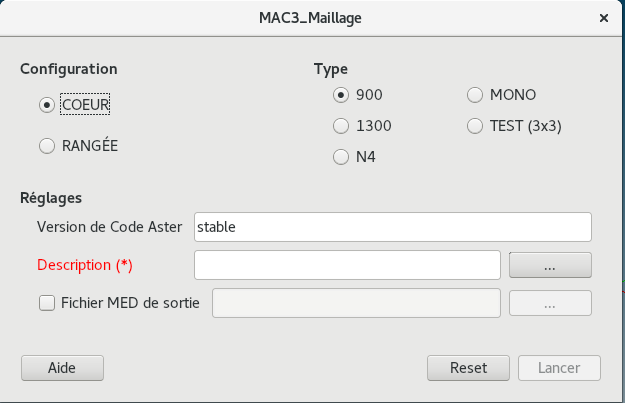
Task: Click the Fichier MED output path field
Action: tap(357, 303)
